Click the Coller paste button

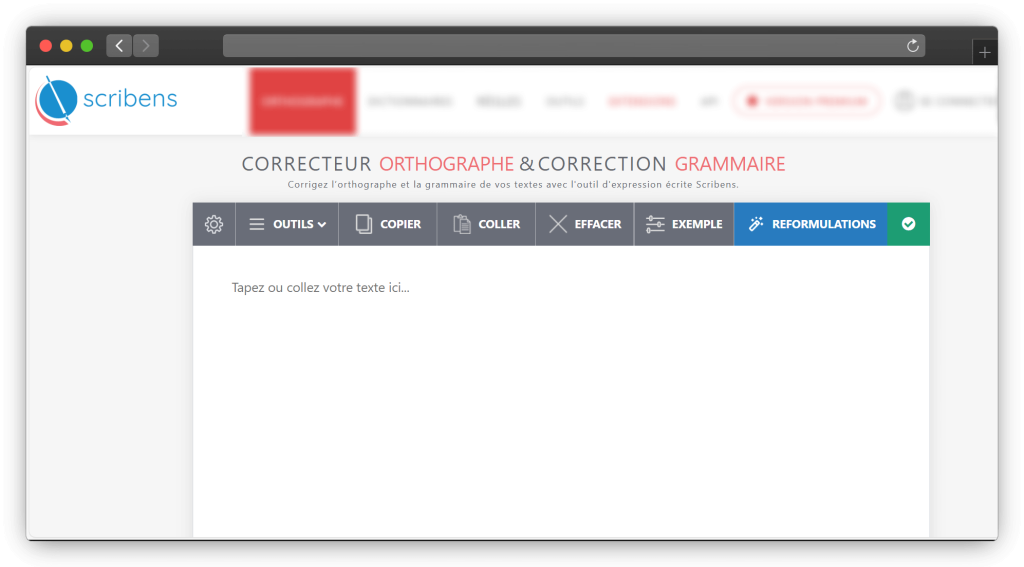coord(486,224)
